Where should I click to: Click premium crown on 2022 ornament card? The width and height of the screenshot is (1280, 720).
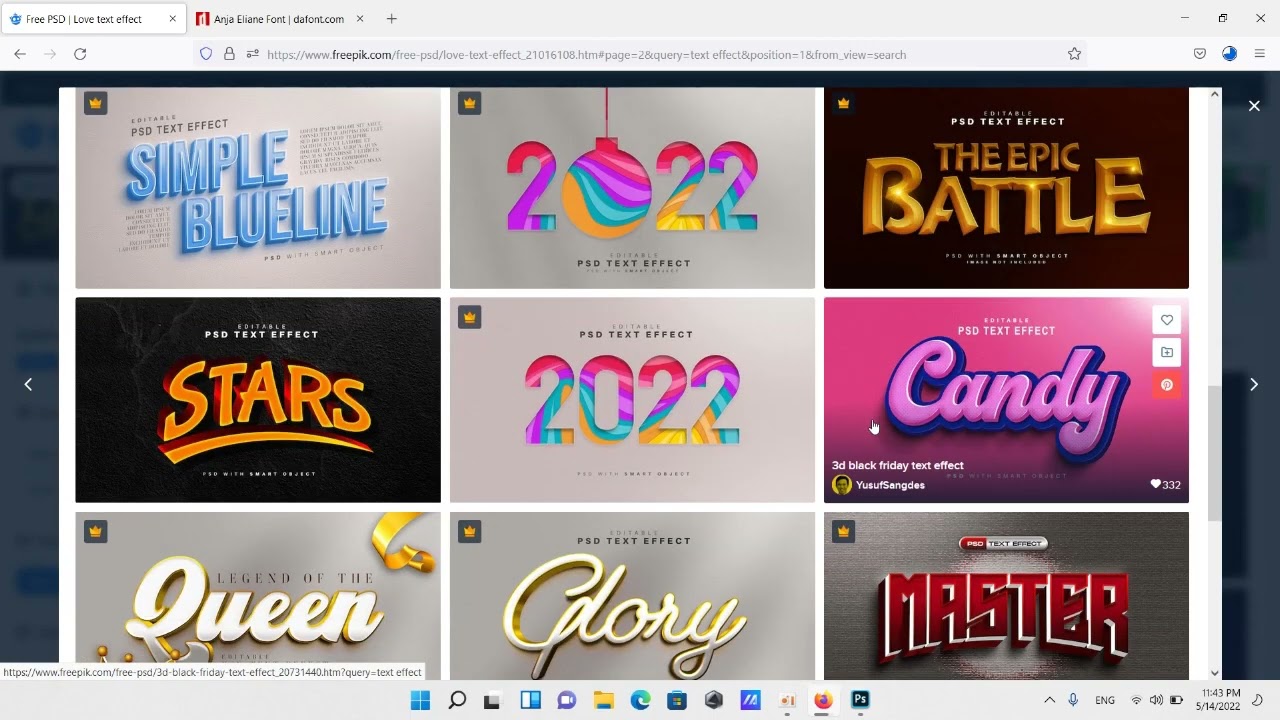[x=469, y=103]
